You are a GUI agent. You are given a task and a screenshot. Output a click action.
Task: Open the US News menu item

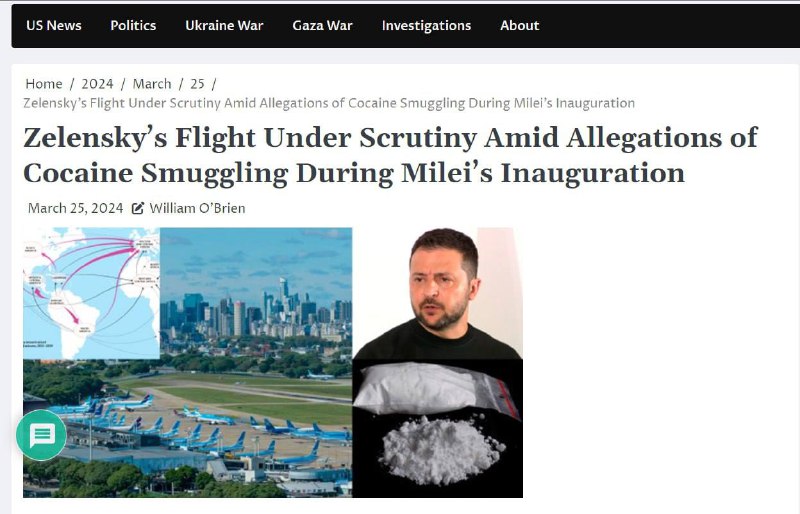point(54,26)
